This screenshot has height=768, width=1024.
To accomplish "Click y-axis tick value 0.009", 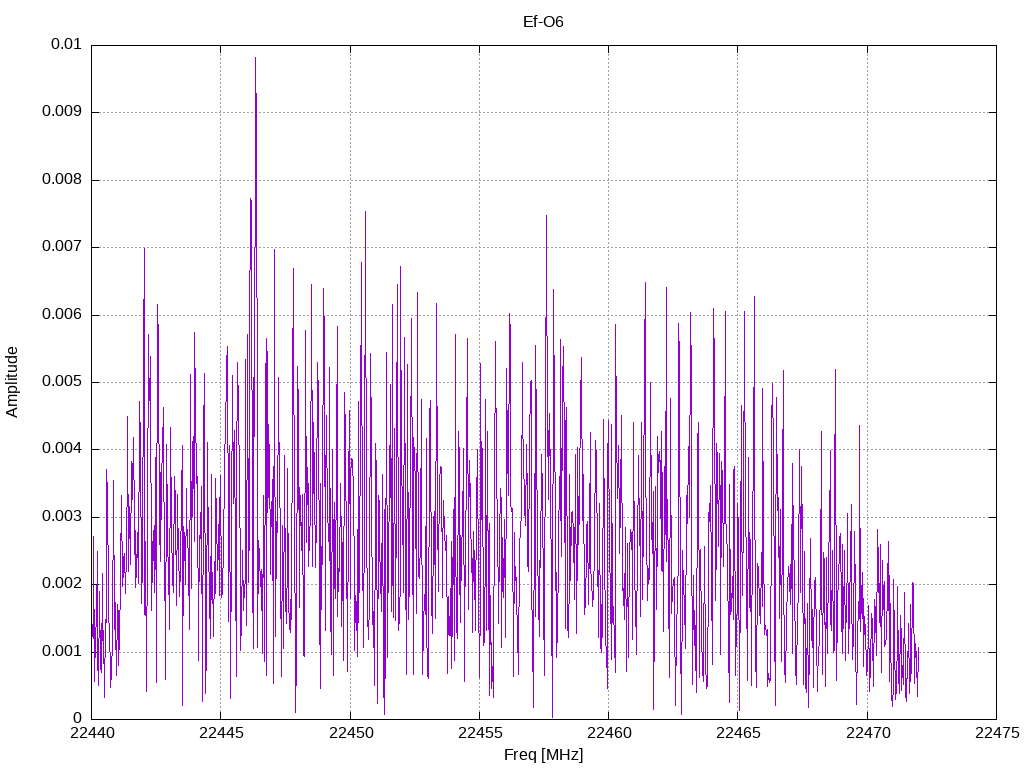I will [62, 112].
